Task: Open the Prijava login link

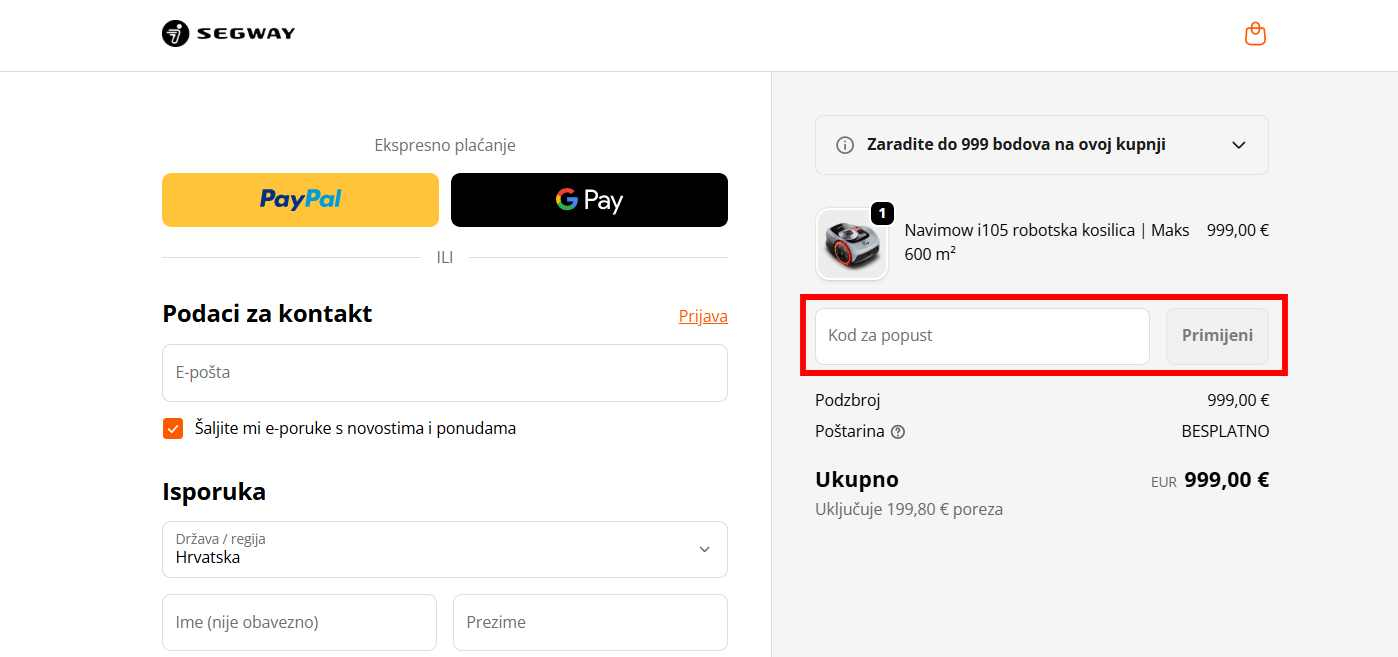Action: click(x=703, y=316)
